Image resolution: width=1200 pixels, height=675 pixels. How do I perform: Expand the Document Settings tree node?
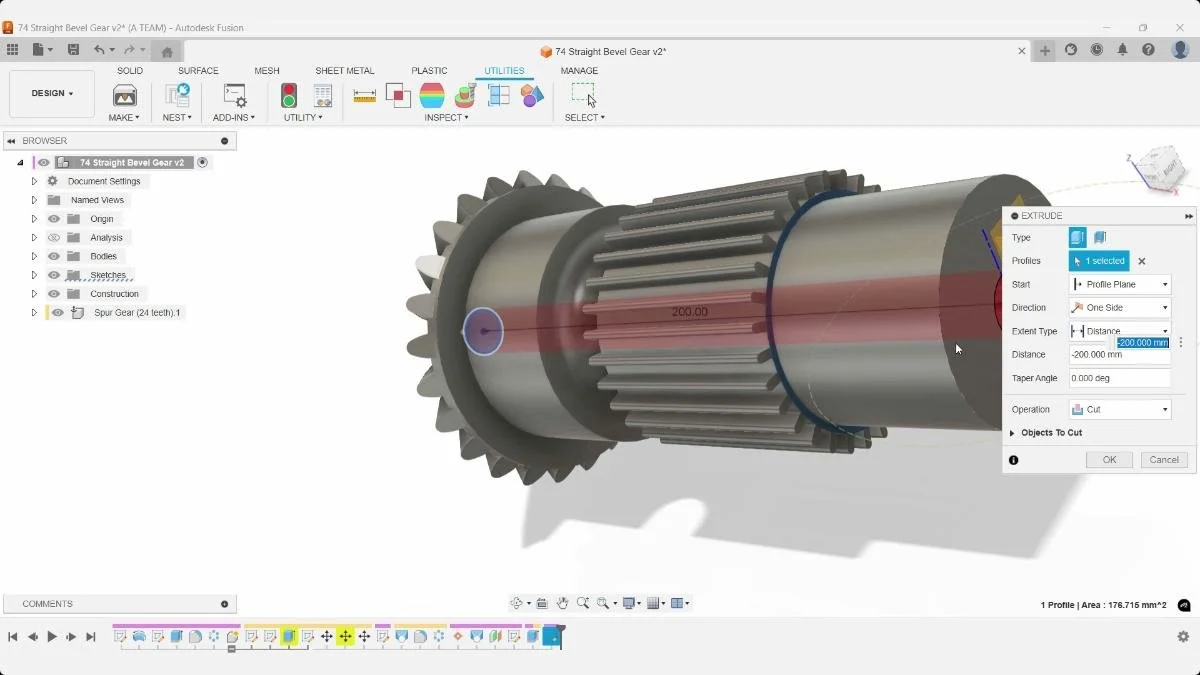34,181
